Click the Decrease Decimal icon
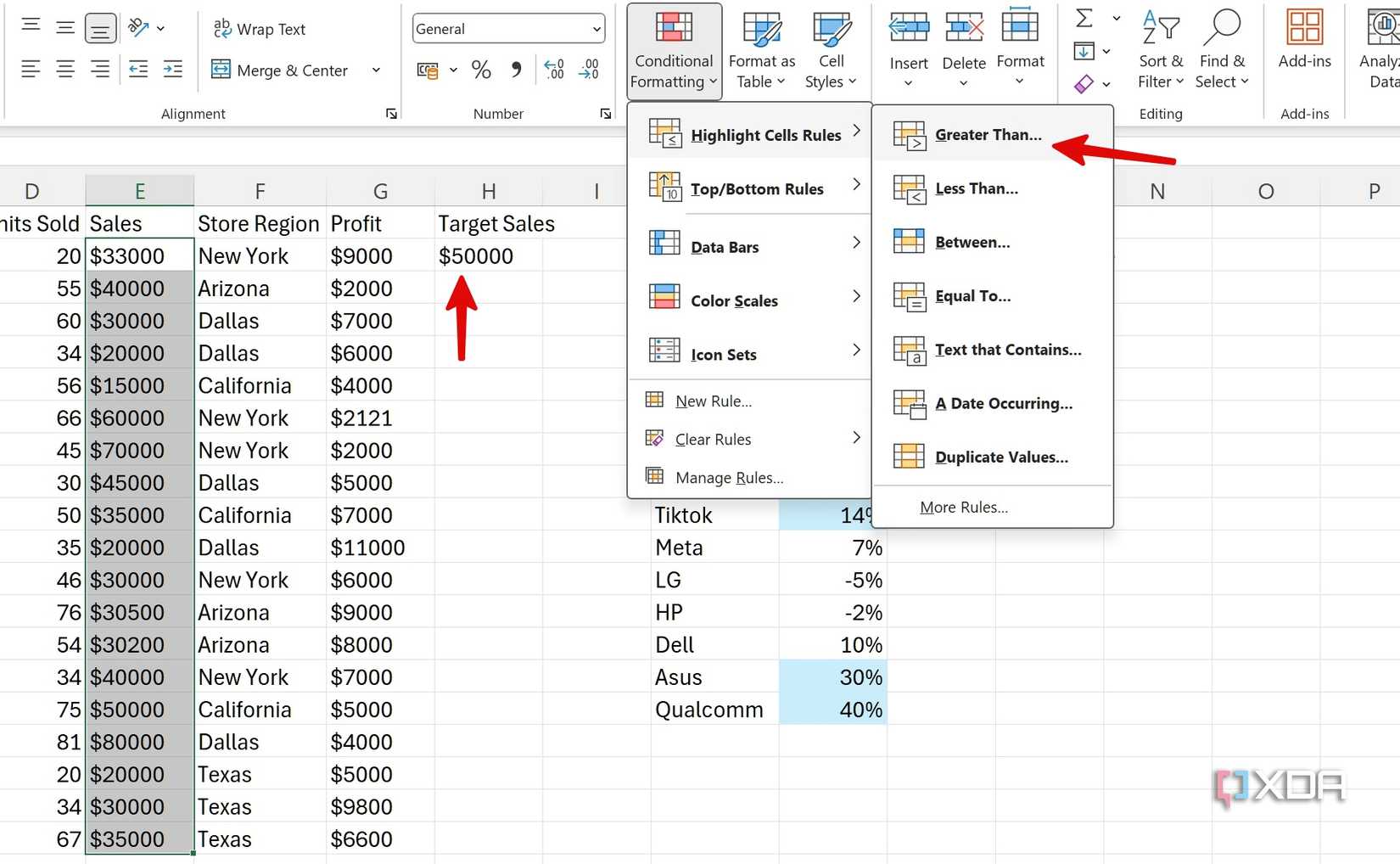Image resolution: width=1400 pixels, height=864 pixels. pyautogui.click(x=589, y=70)
